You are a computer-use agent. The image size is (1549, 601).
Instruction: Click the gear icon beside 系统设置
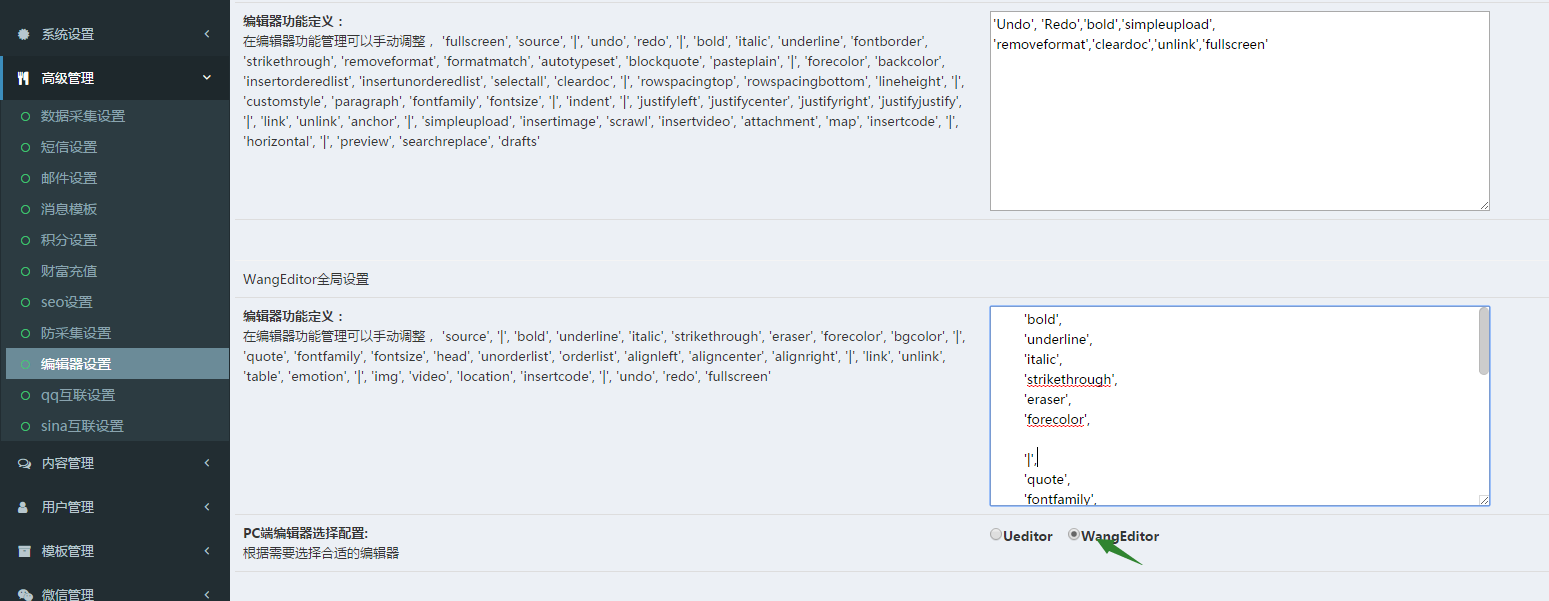click(24, 34)
